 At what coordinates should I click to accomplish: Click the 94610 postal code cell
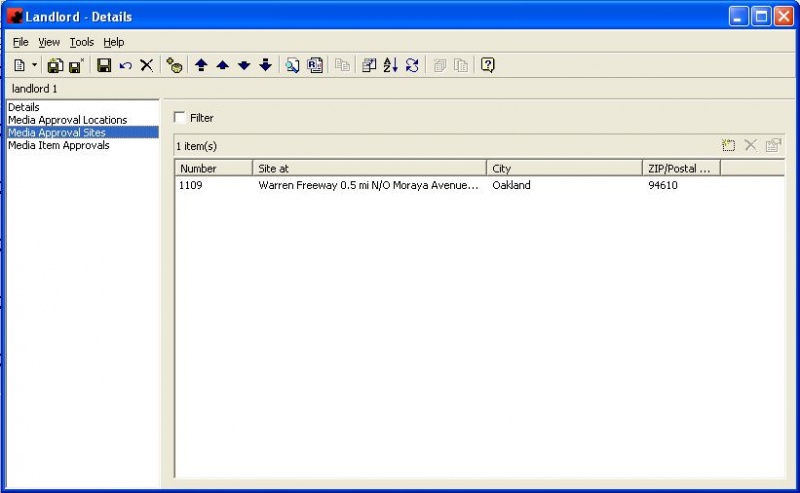click(x=663, y=185)
